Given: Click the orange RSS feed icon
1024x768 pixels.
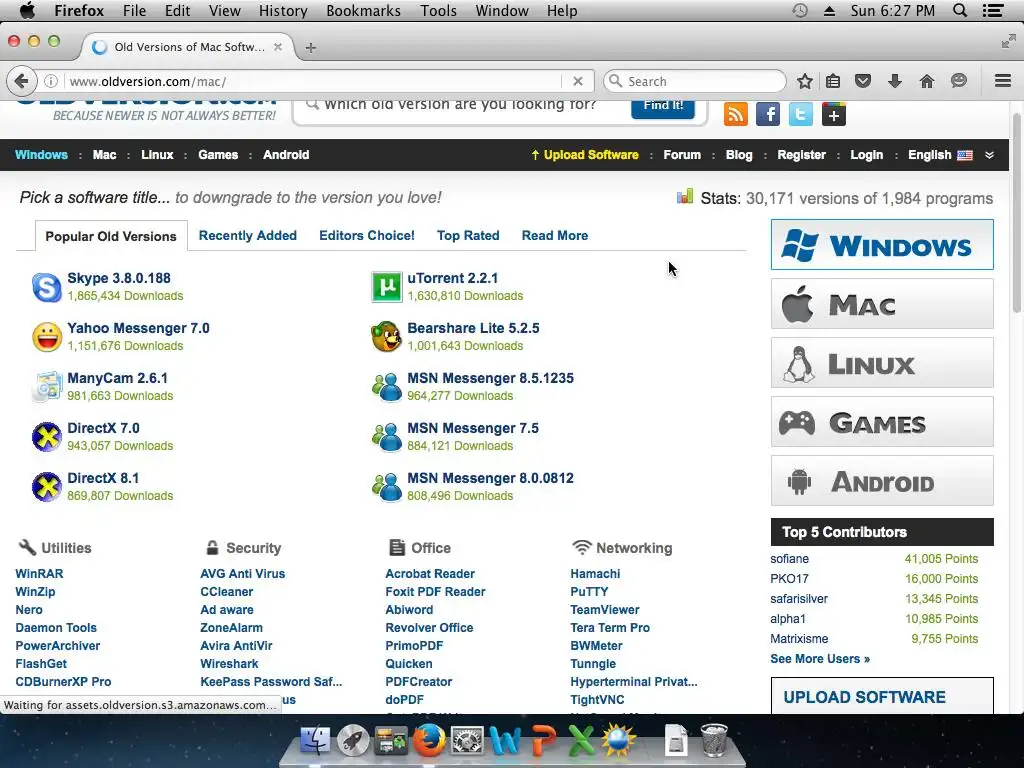Looking at the screenshot, I should (736, 114).
